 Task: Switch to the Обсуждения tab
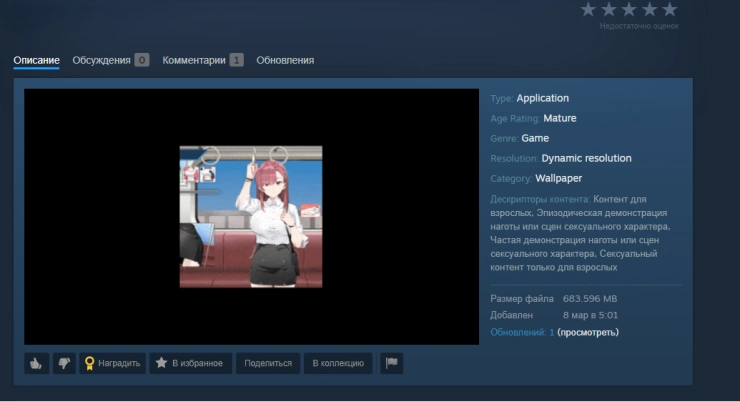click(x=110, y=60)
